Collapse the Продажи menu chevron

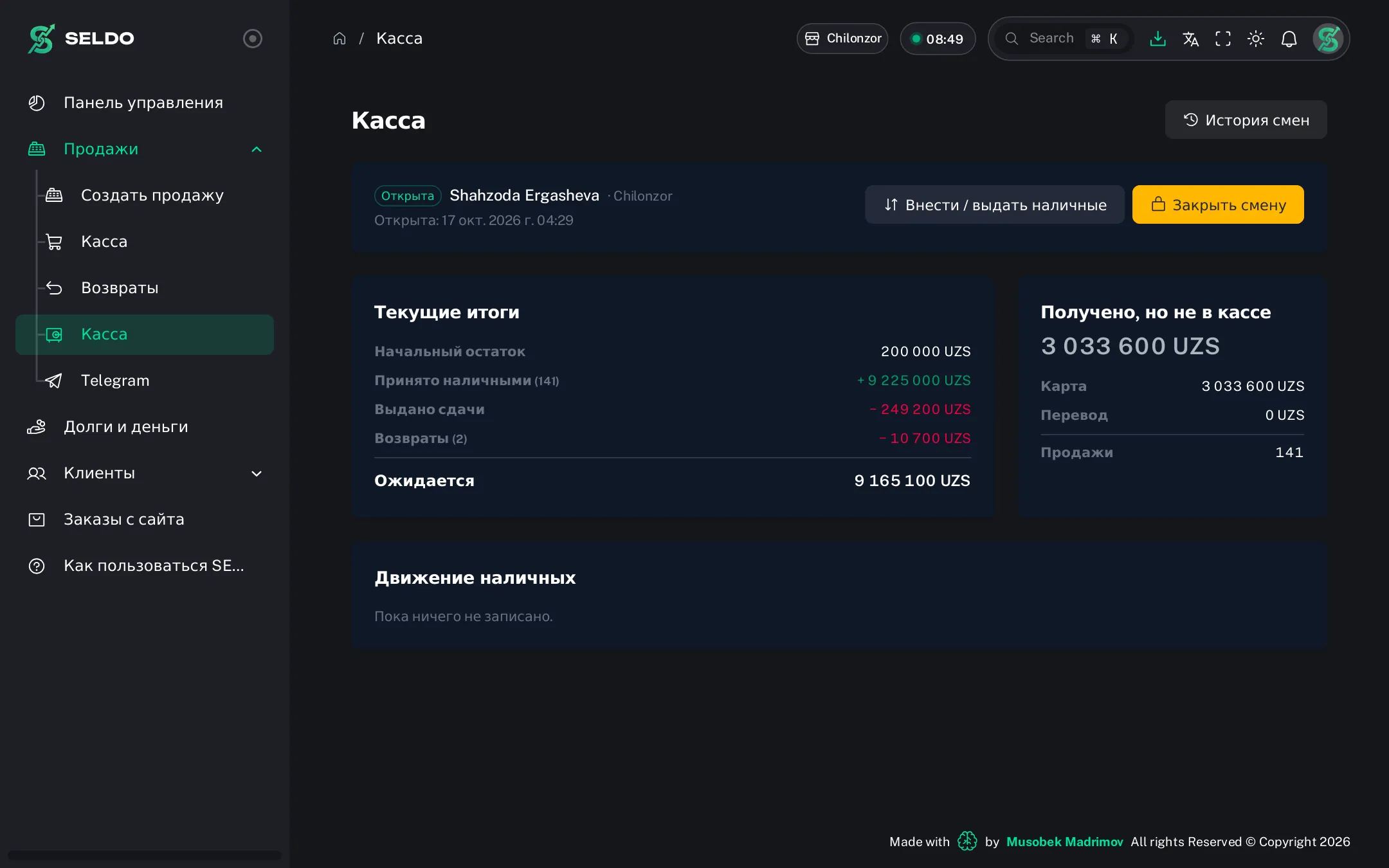click(257, 149)
